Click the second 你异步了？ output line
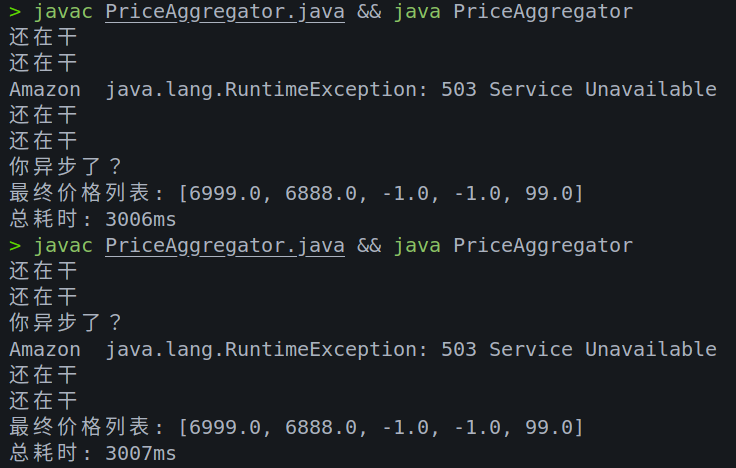Screen dimensions: 736x468 [x=65, y=324]
